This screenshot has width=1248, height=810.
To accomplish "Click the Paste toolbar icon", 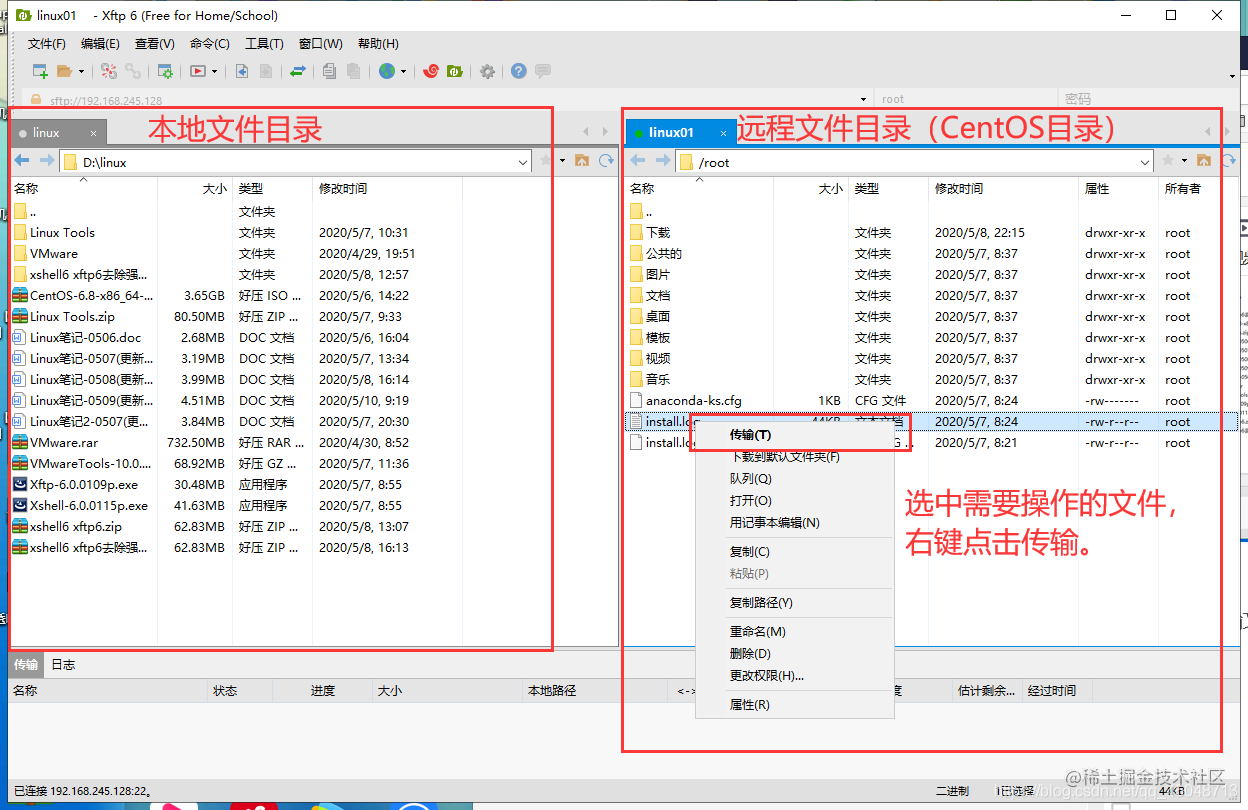I will pos(354,71).
